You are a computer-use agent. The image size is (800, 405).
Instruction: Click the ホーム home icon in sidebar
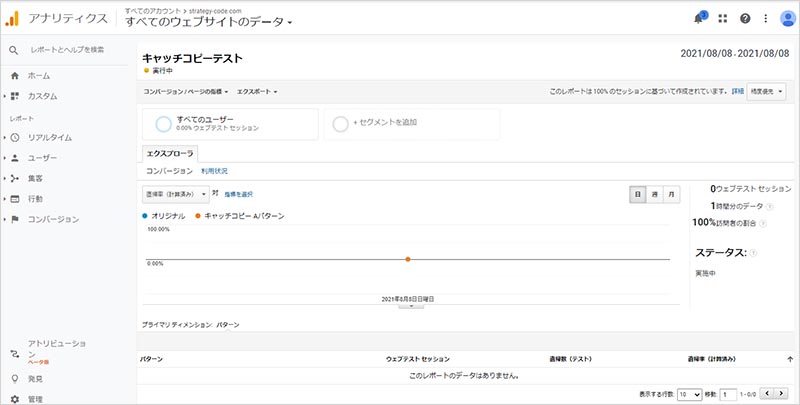pos(15,76)
